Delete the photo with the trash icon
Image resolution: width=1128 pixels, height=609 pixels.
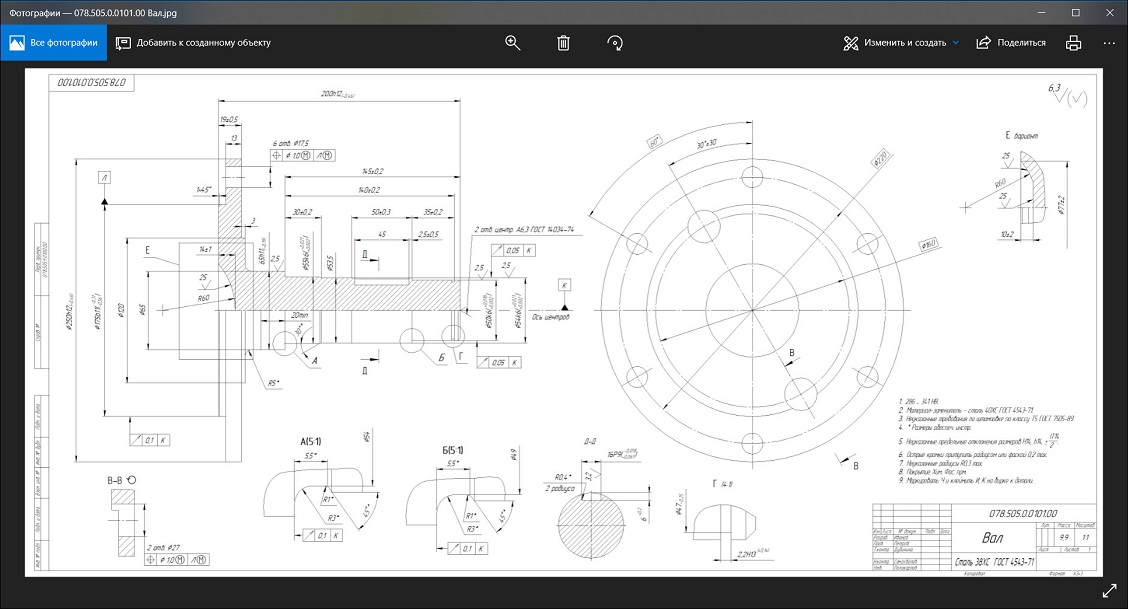pyautogui.click(x=563, y=43)
